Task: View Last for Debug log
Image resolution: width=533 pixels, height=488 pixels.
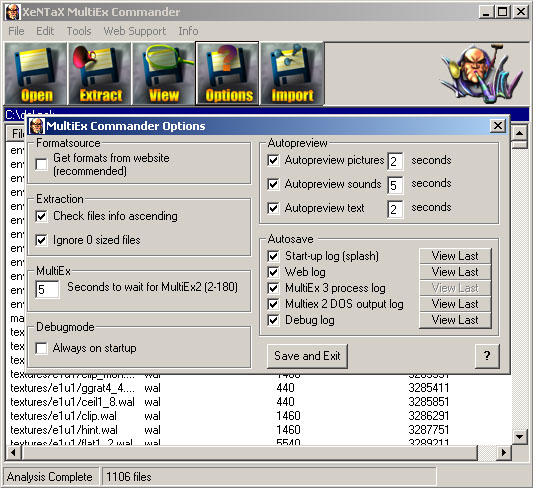Action: (x=455, y=320)
